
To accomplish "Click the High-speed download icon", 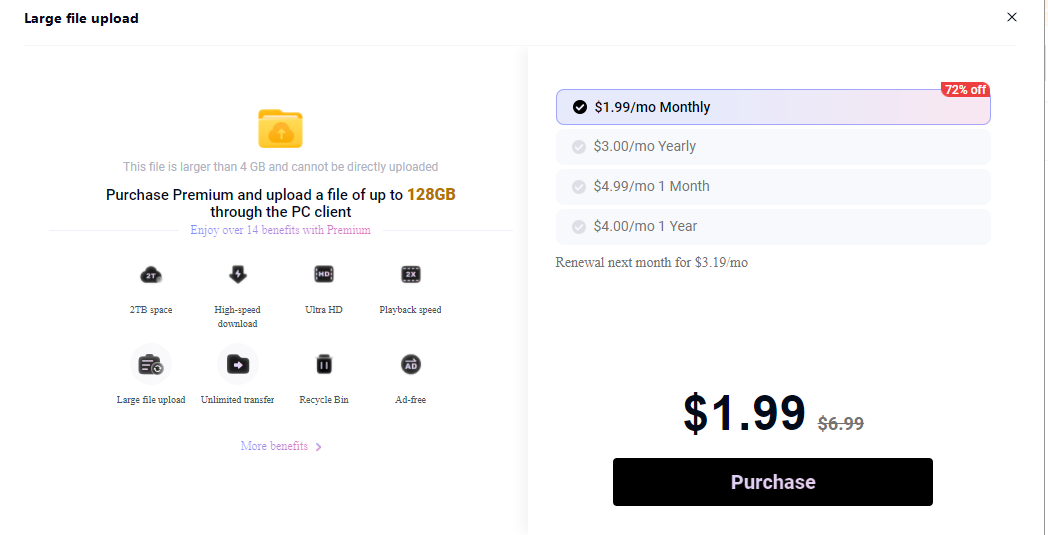I will click(237, 275).
